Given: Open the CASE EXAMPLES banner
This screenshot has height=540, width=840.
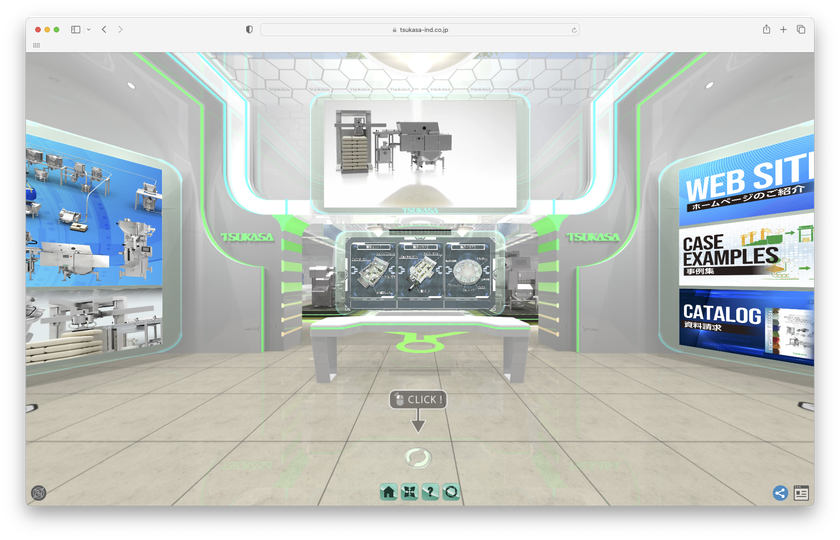Looking at the screenshot, I should coord(746,252).
